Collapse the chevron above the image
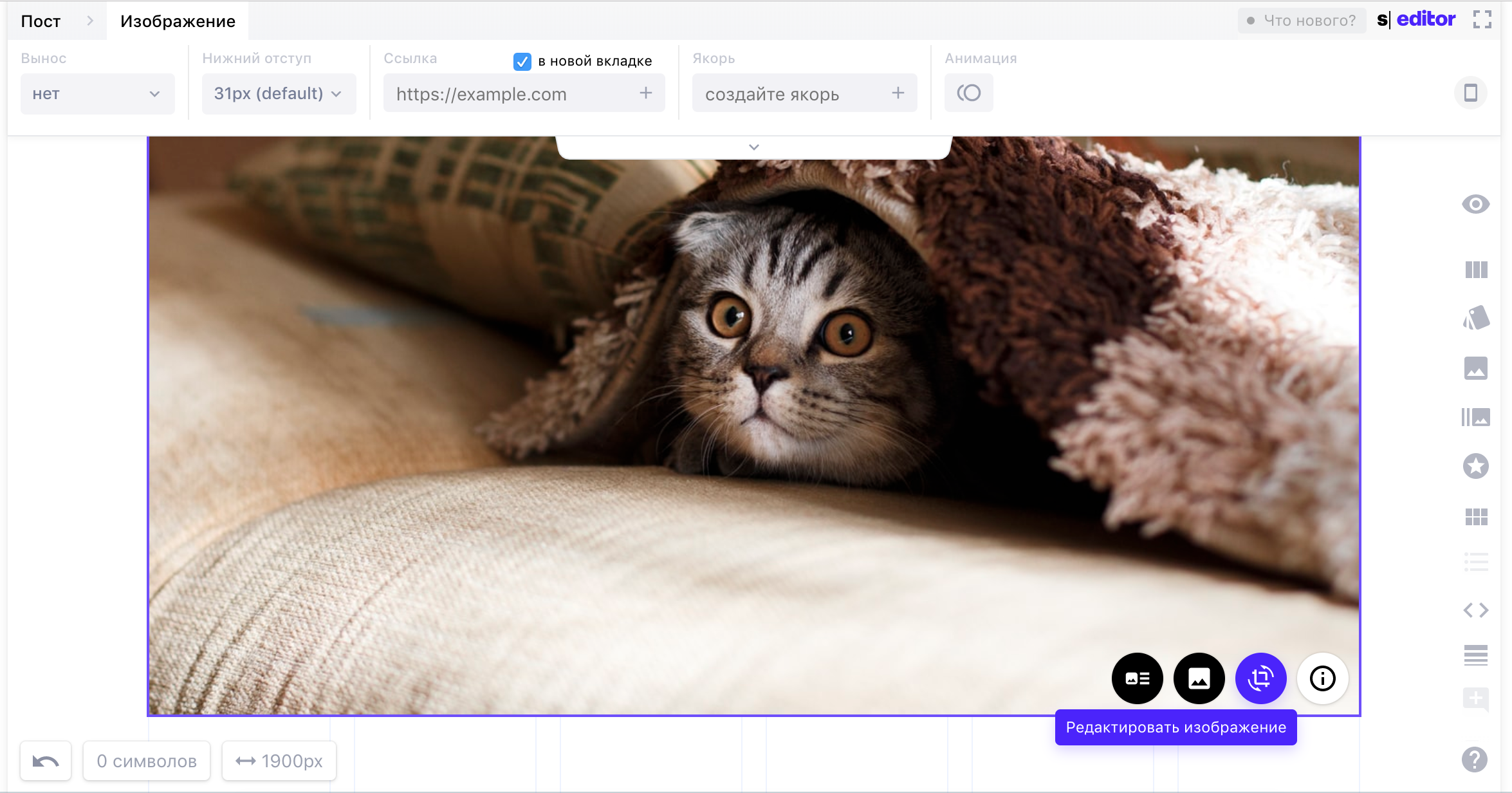Screen dimensions: 1512x793 tap(754, 147)
